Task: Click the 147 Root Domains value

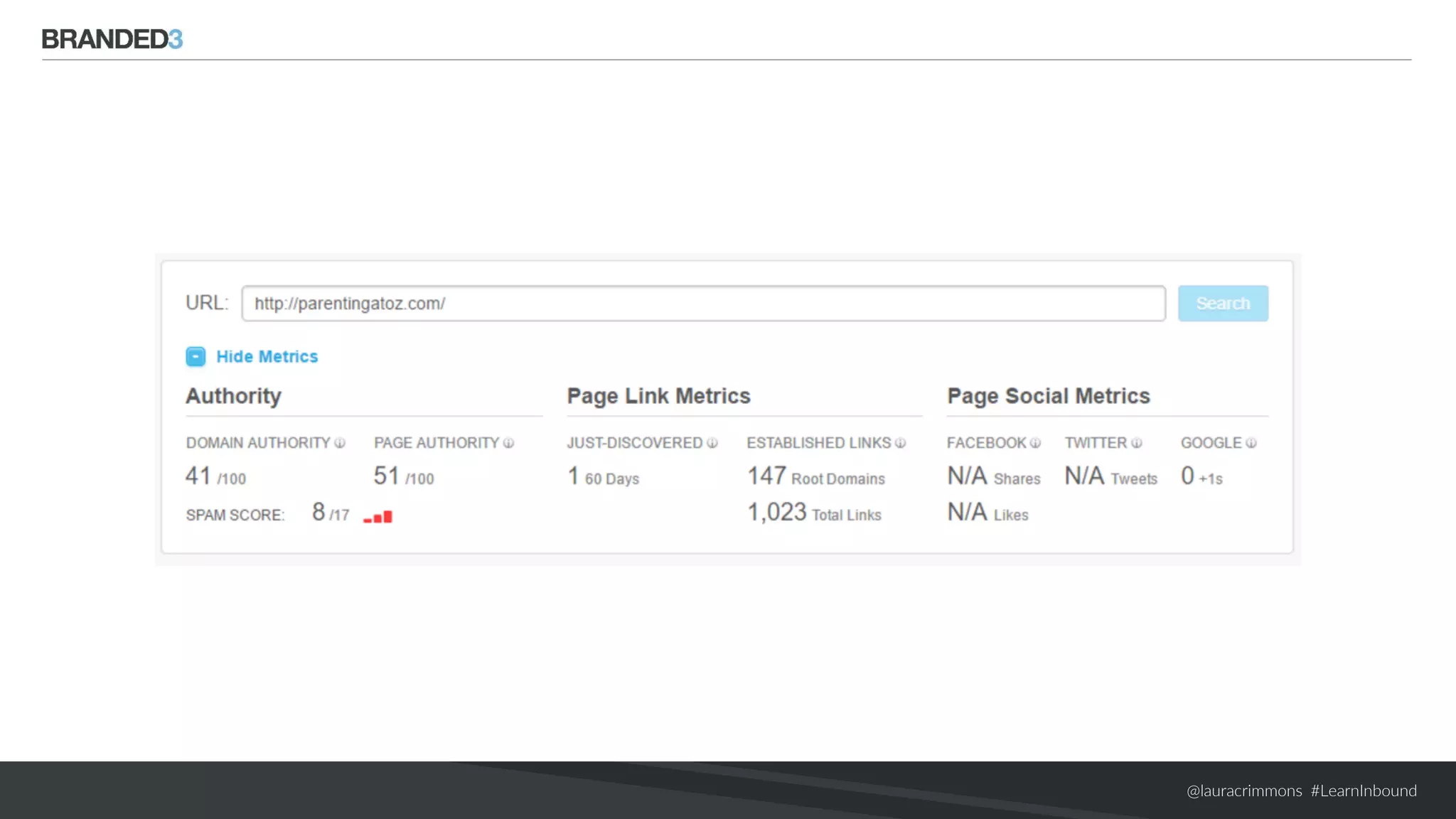Action: click(x=815, y=476)
